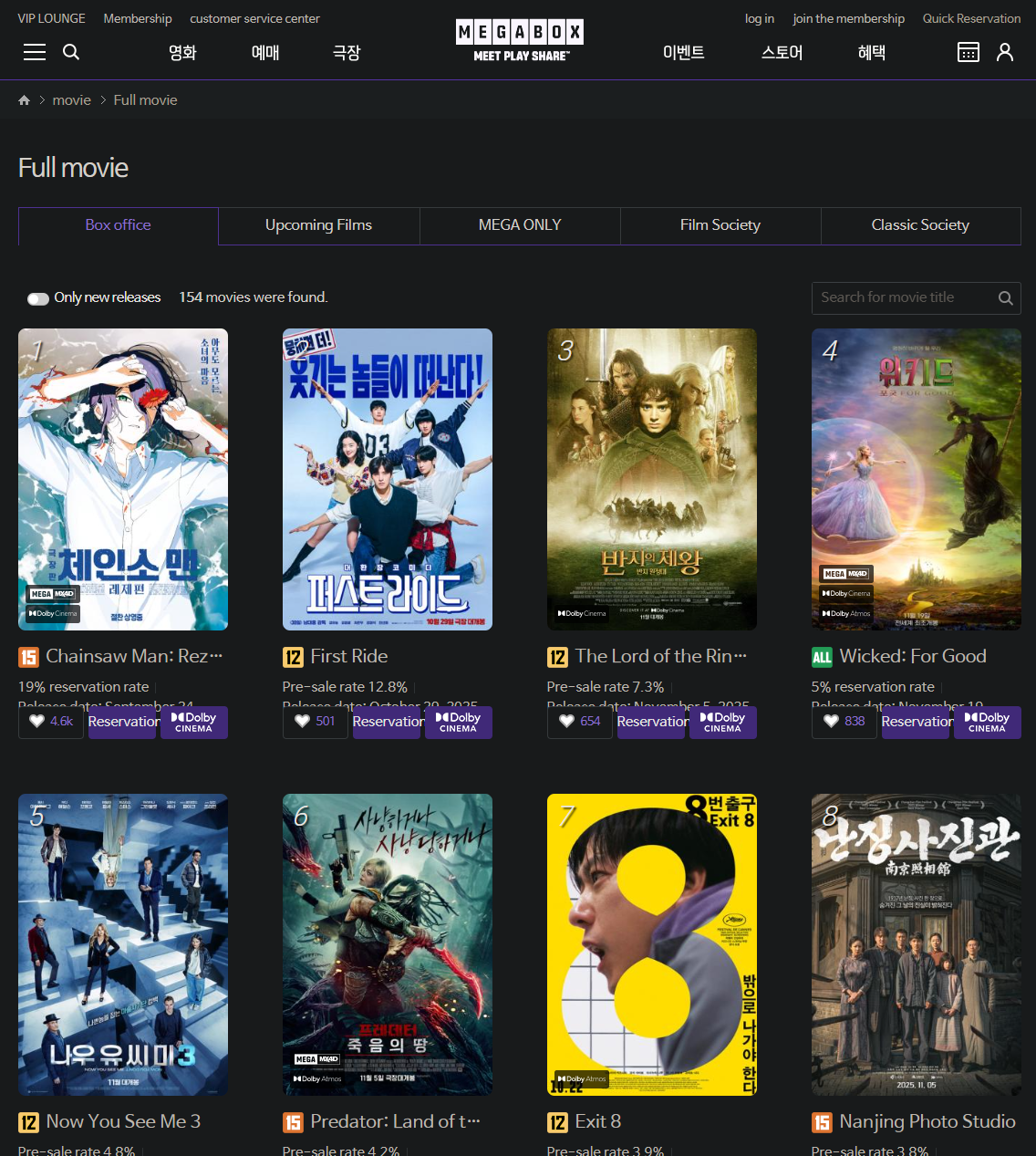Viewport: 1036px width, 1156px height.
Task: Click Reservation button for Wicked: For Good
Action: pyautogui.click(x=917, y=723)
